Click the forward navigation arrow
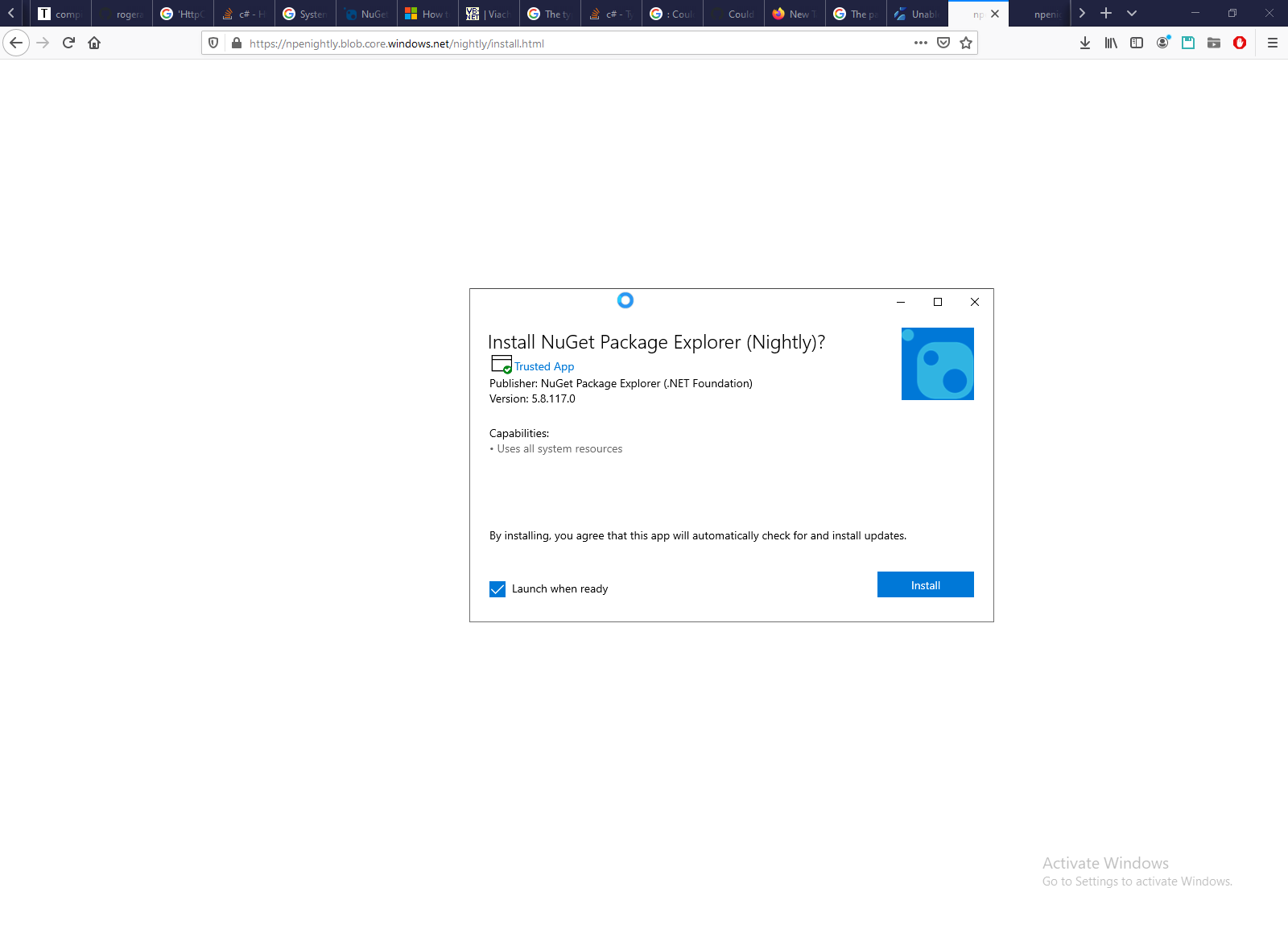The width and height of the screenshot is (1288, 933). 43,43
